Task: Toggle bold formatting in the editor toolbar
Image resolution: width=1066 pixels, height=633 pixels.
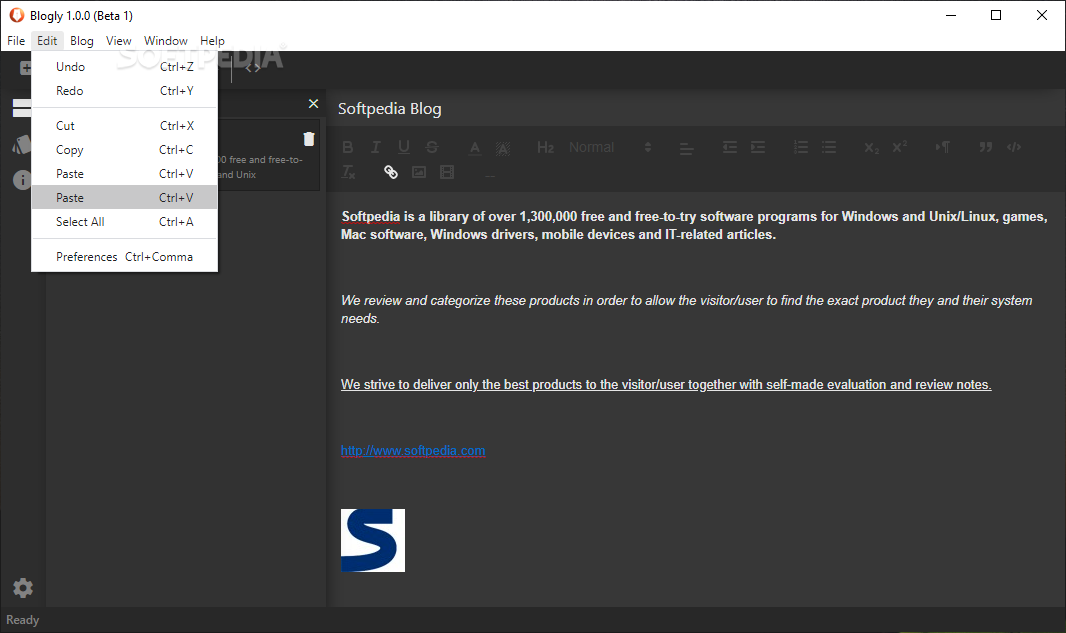Action: click(x=347, y=147)
